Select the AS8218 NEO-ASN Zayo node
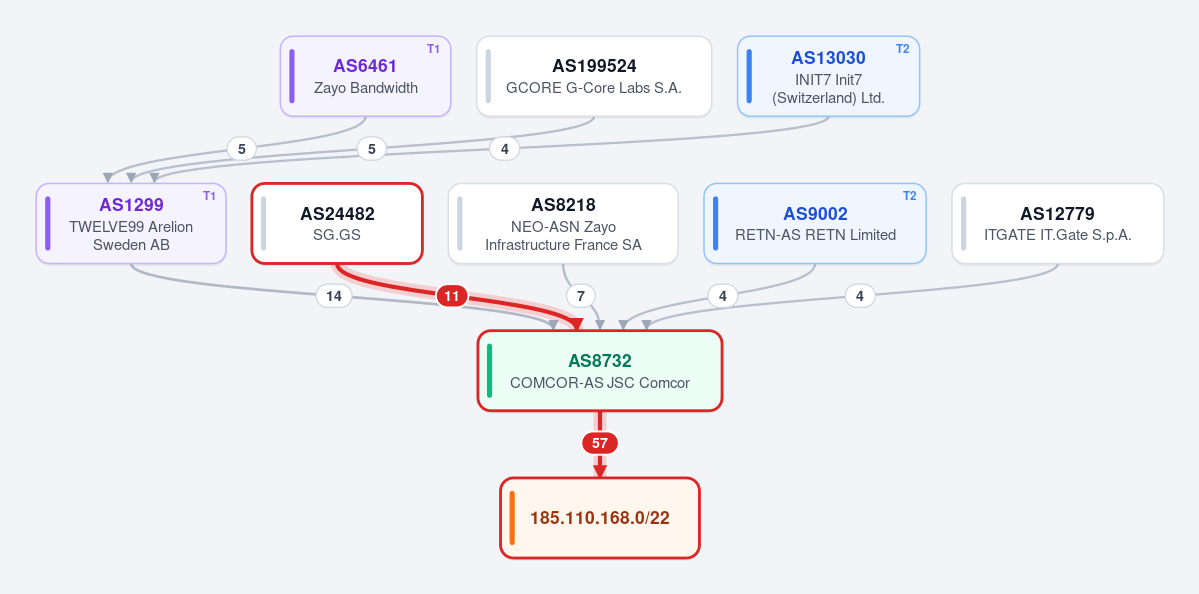This screenshot has height=594, width=1199. pyautogui.click(x=563, y=223)
